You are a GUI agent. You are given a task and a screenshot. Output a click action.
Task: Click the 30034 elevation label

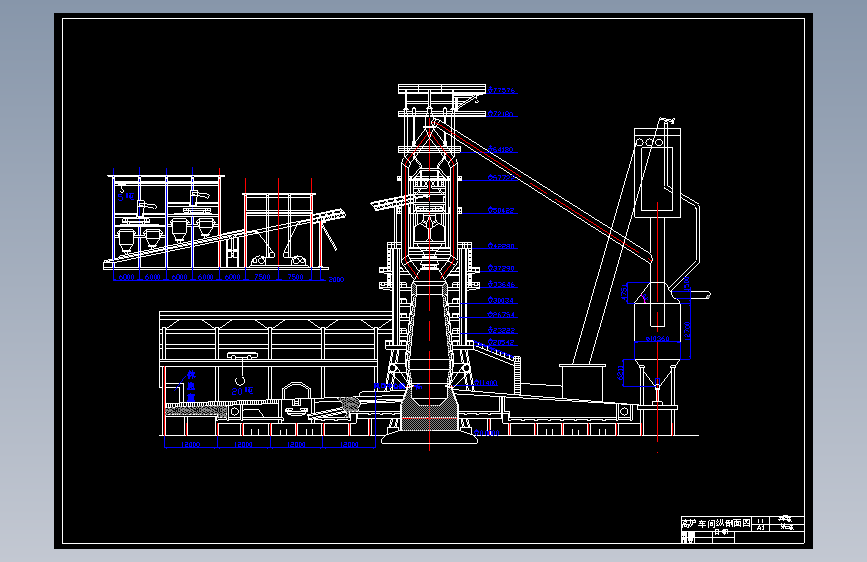(x=501, y=300)
